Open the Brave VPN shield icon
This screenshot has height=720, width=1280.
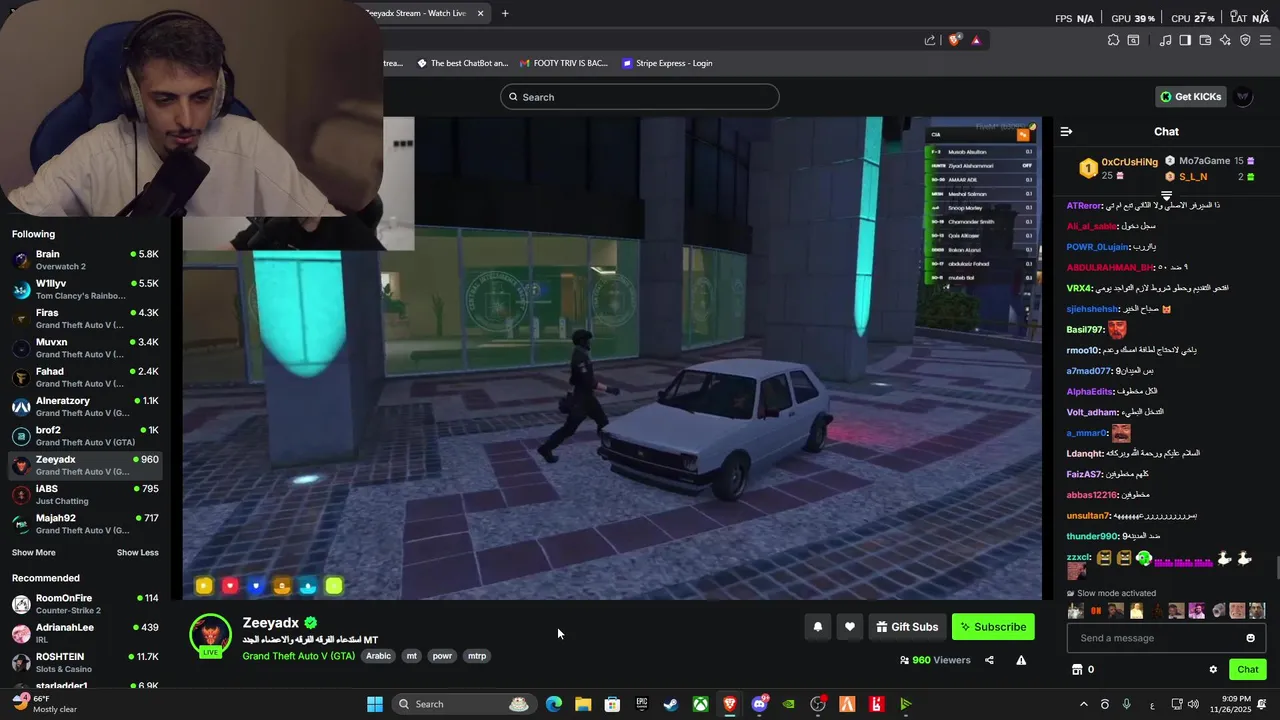tap(1245, 40)
